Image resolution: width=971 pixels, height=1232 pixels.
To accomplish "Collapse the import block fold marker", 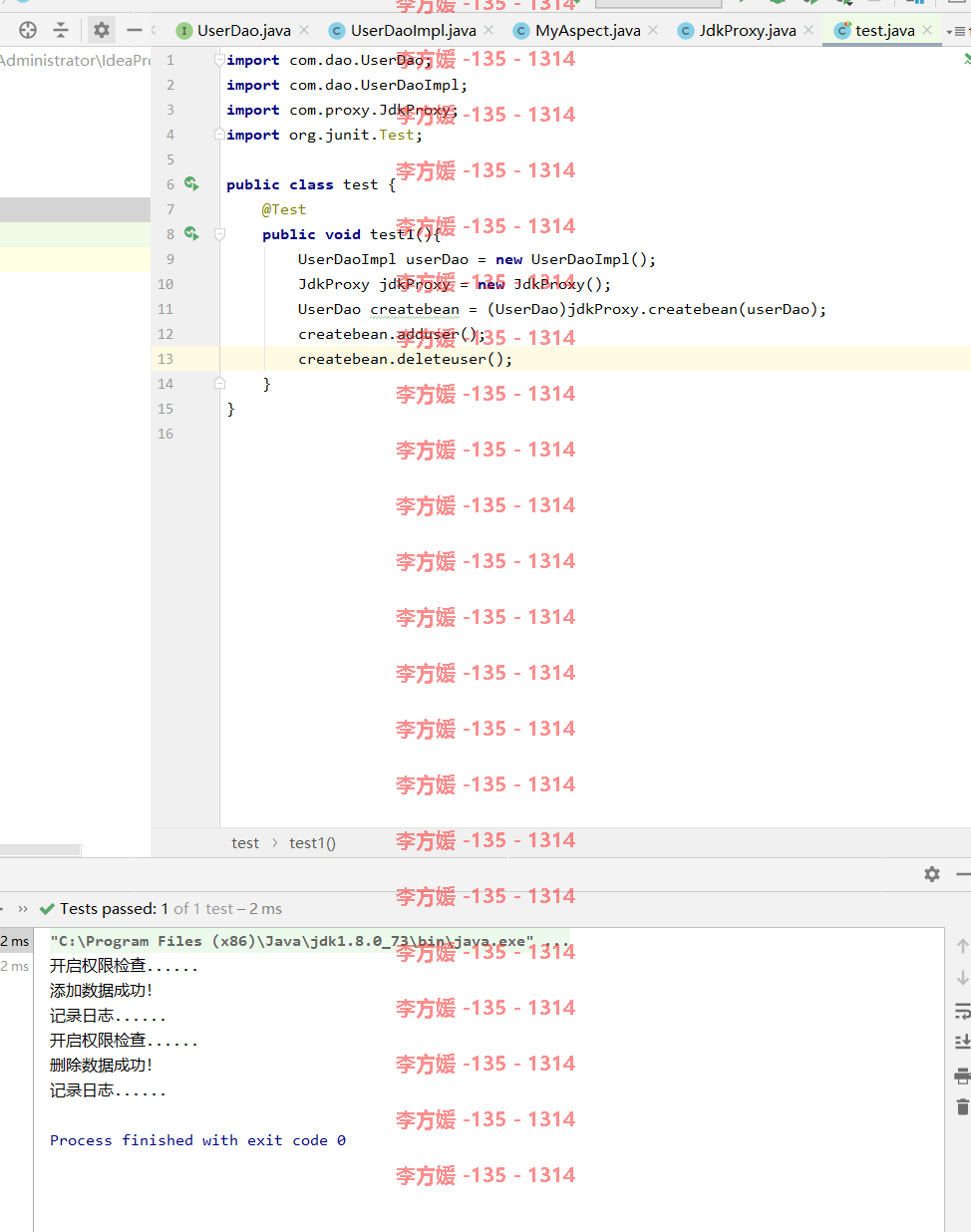I will 219,60.
